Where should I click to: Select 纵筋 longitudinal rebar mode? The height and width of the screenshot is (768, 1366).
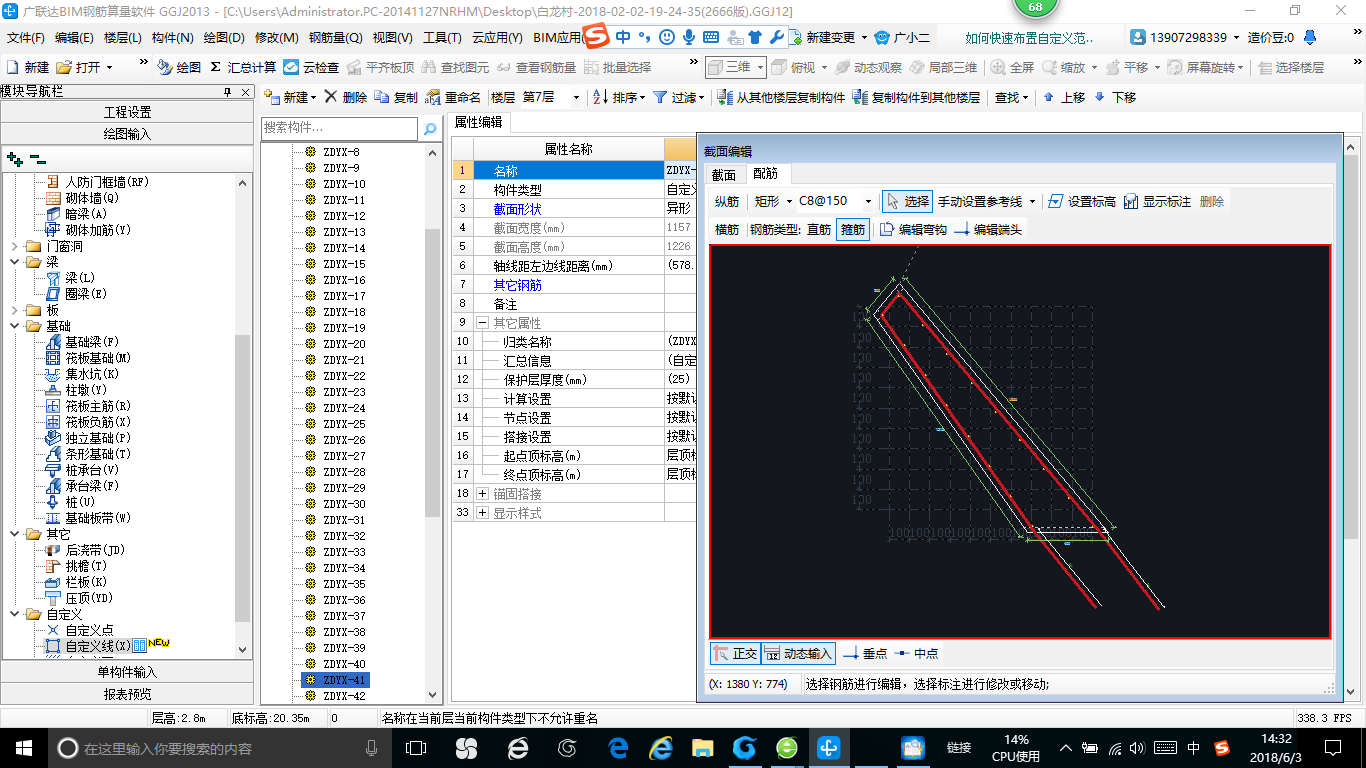click(x=727, y=201)
